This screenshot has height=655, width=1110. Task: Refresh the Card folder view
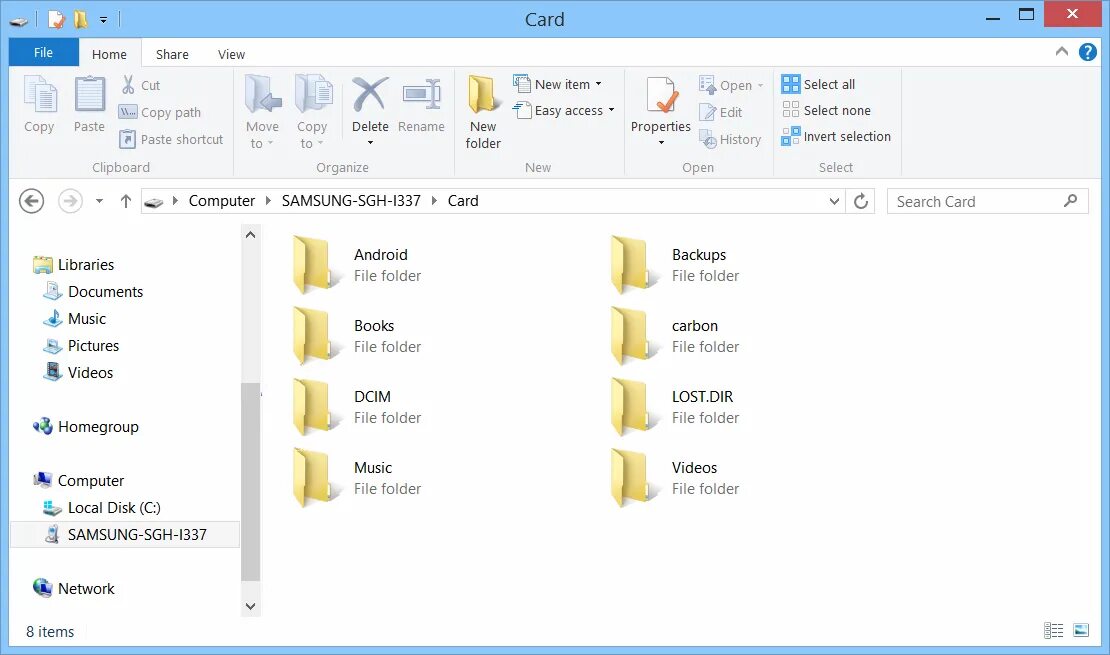(x=861, y=201)
